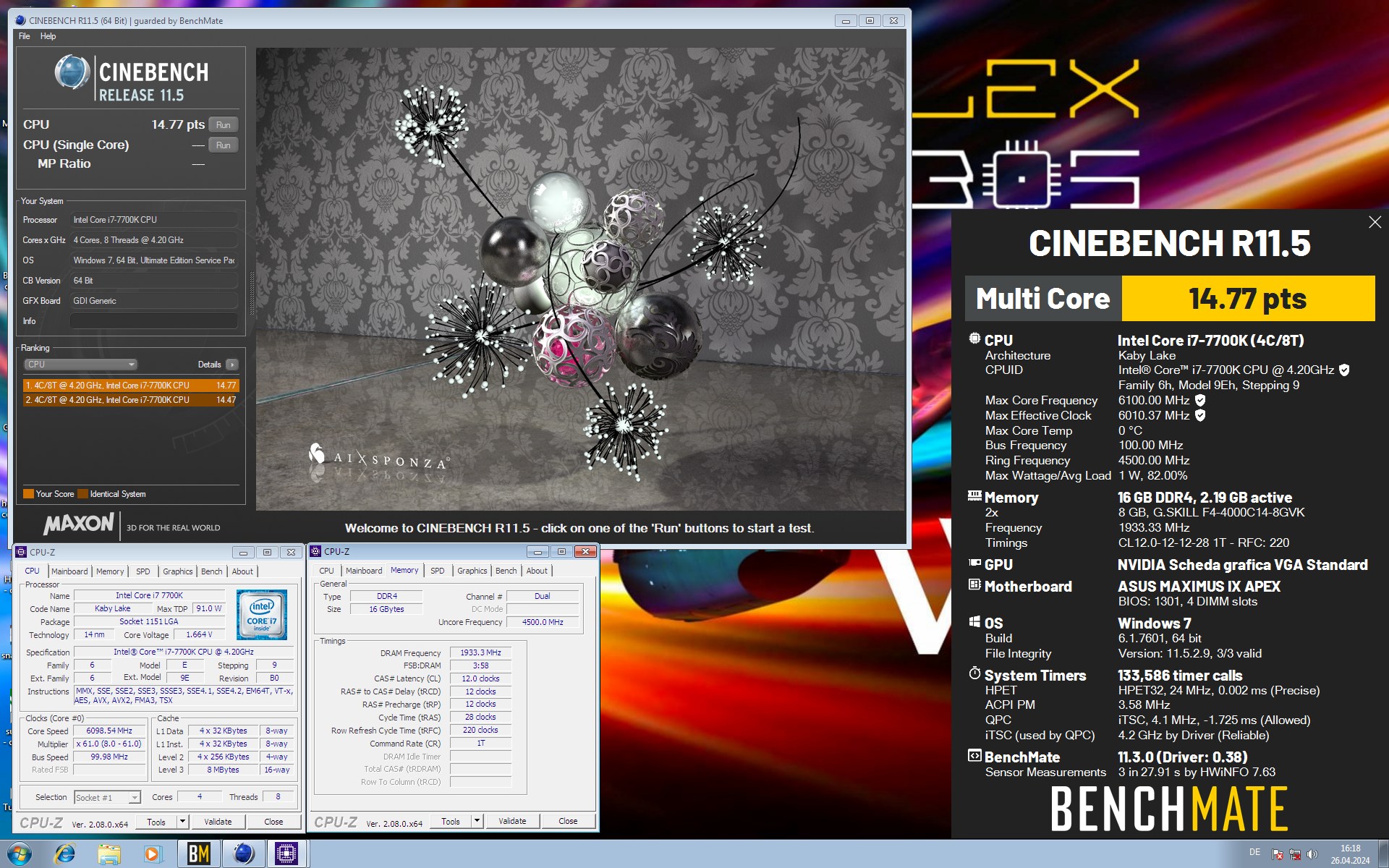
Task: Open Mainboard tab in right CPU-Z window
Action: click(x=364, y=571)
